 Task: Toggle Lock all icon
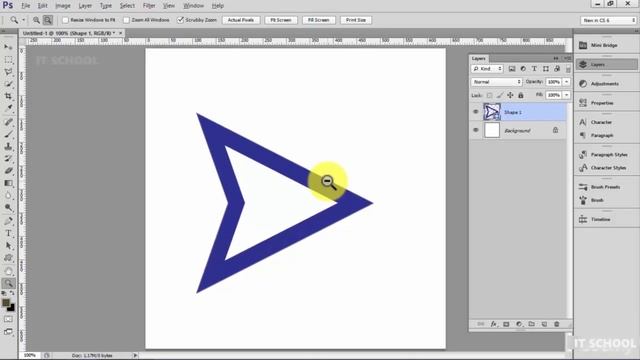click(x=521, y=95)
